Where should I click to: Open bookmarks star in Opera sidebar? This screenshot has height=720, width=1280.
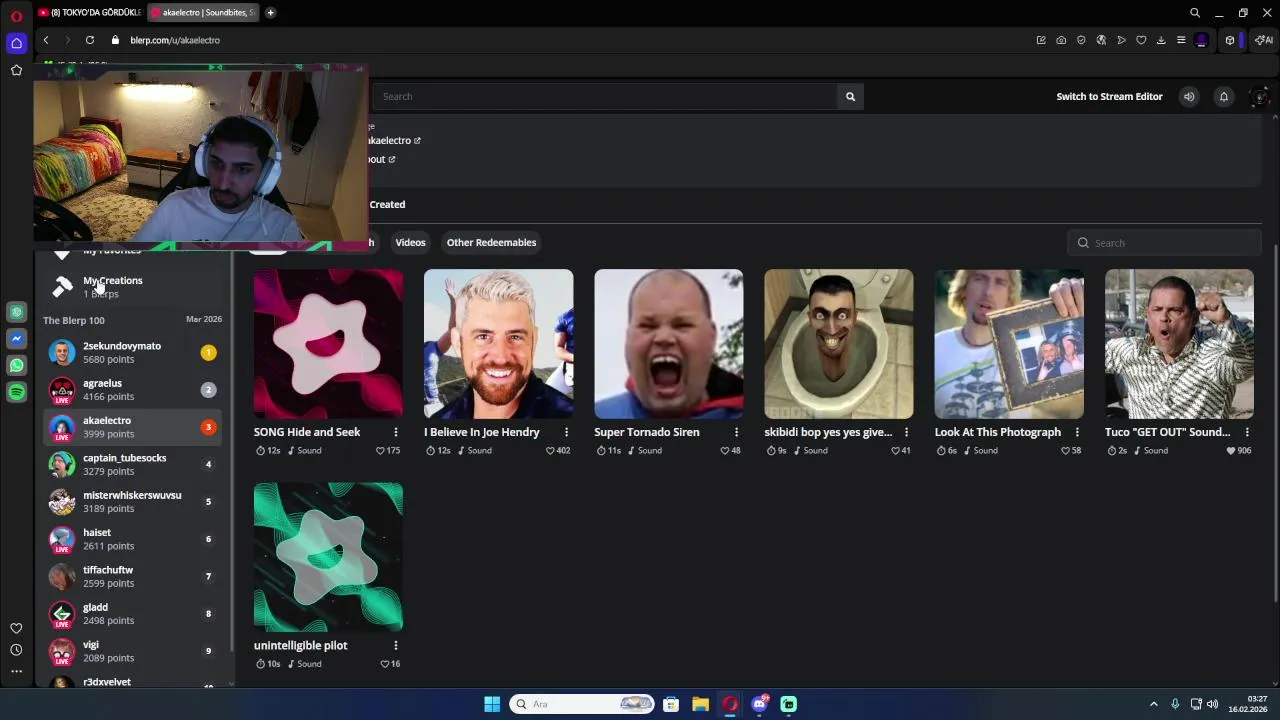pyautogui.click(x=16, y=70)
